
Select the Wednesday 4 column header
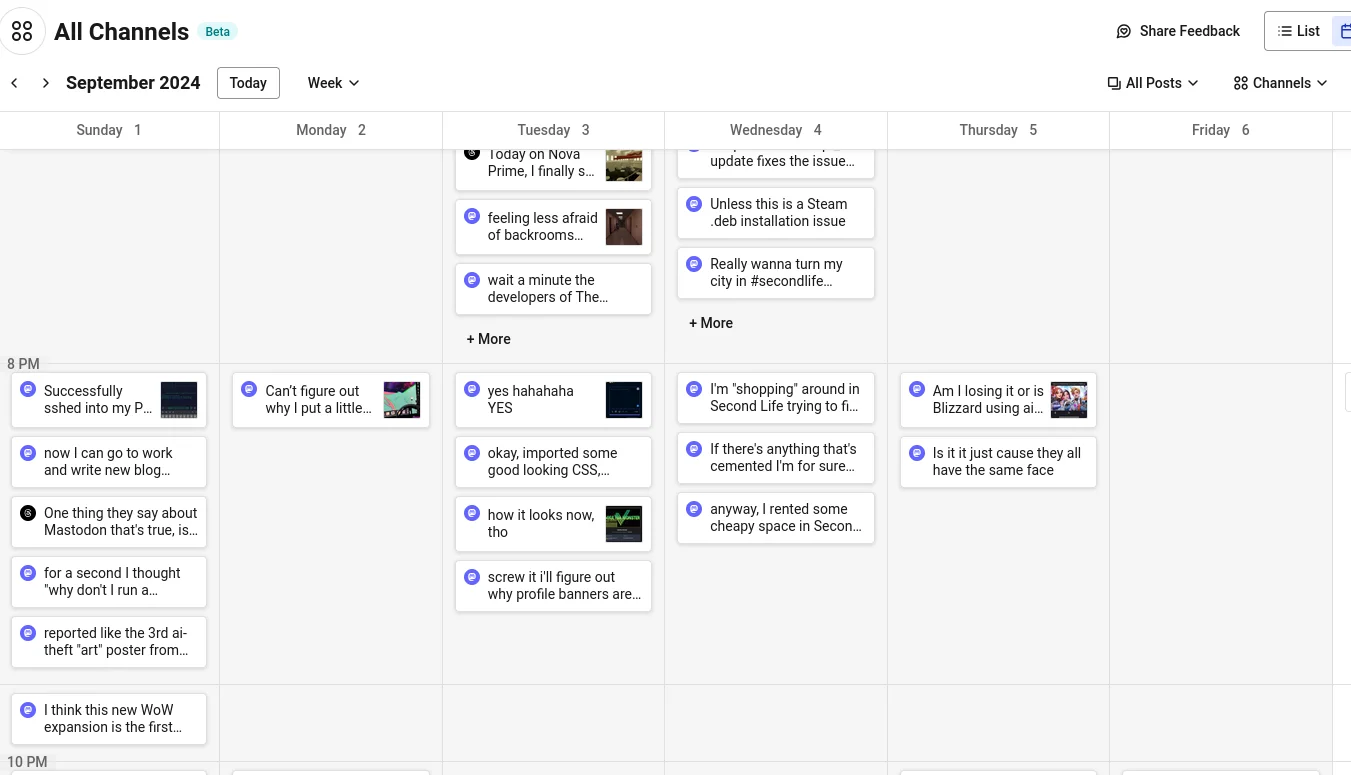click(776, 130)
